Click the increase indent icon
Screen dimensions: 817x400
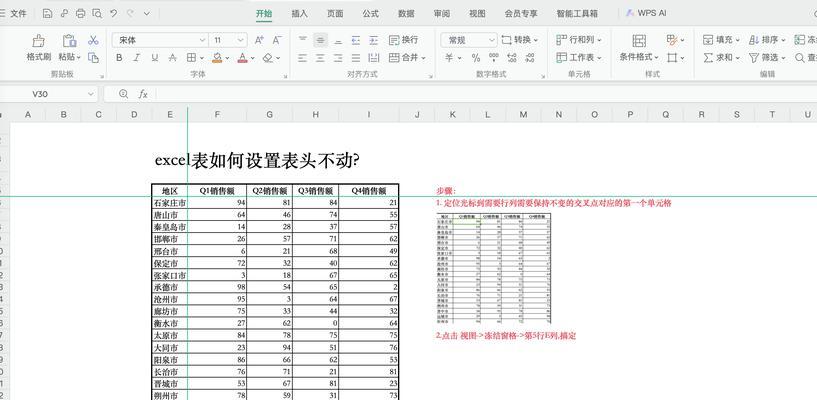(374, 40)
